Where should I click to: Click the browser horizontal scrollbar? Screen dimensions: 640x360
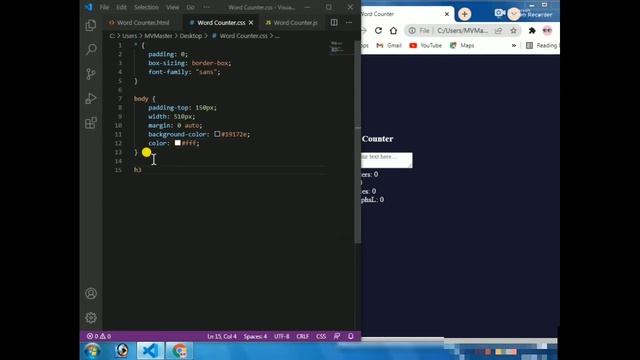point(402,340)
